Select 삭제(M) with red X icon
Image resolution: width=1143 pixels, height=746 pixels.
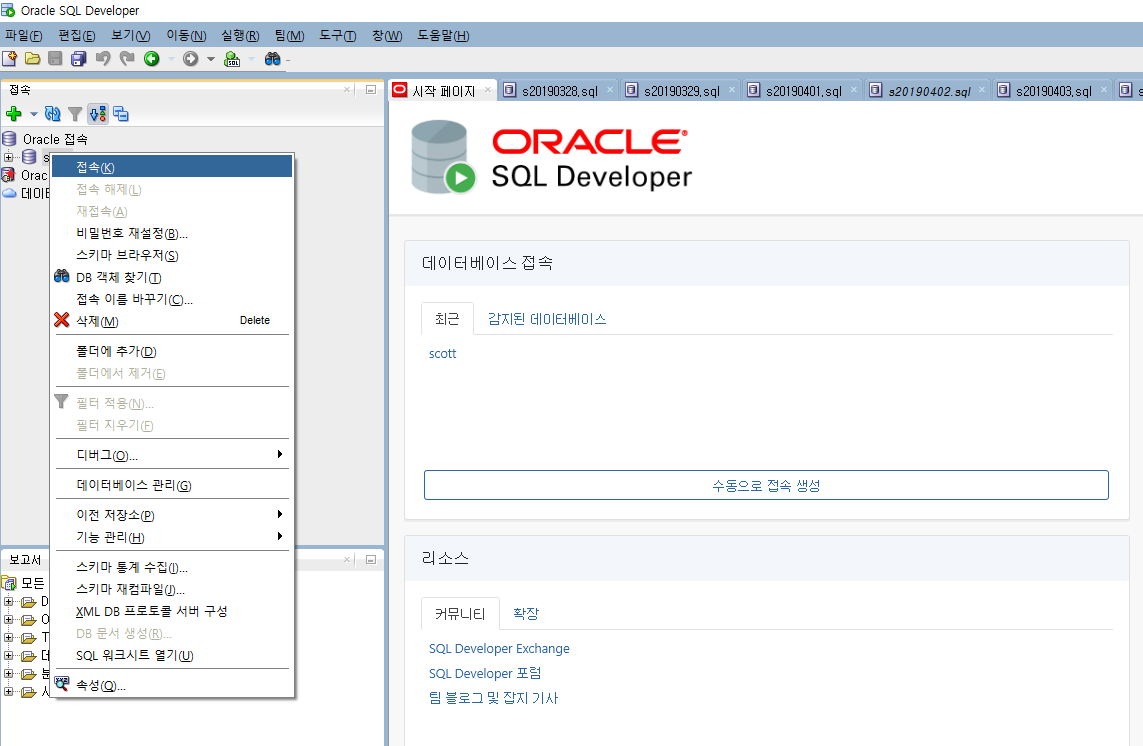coord(172,321)
